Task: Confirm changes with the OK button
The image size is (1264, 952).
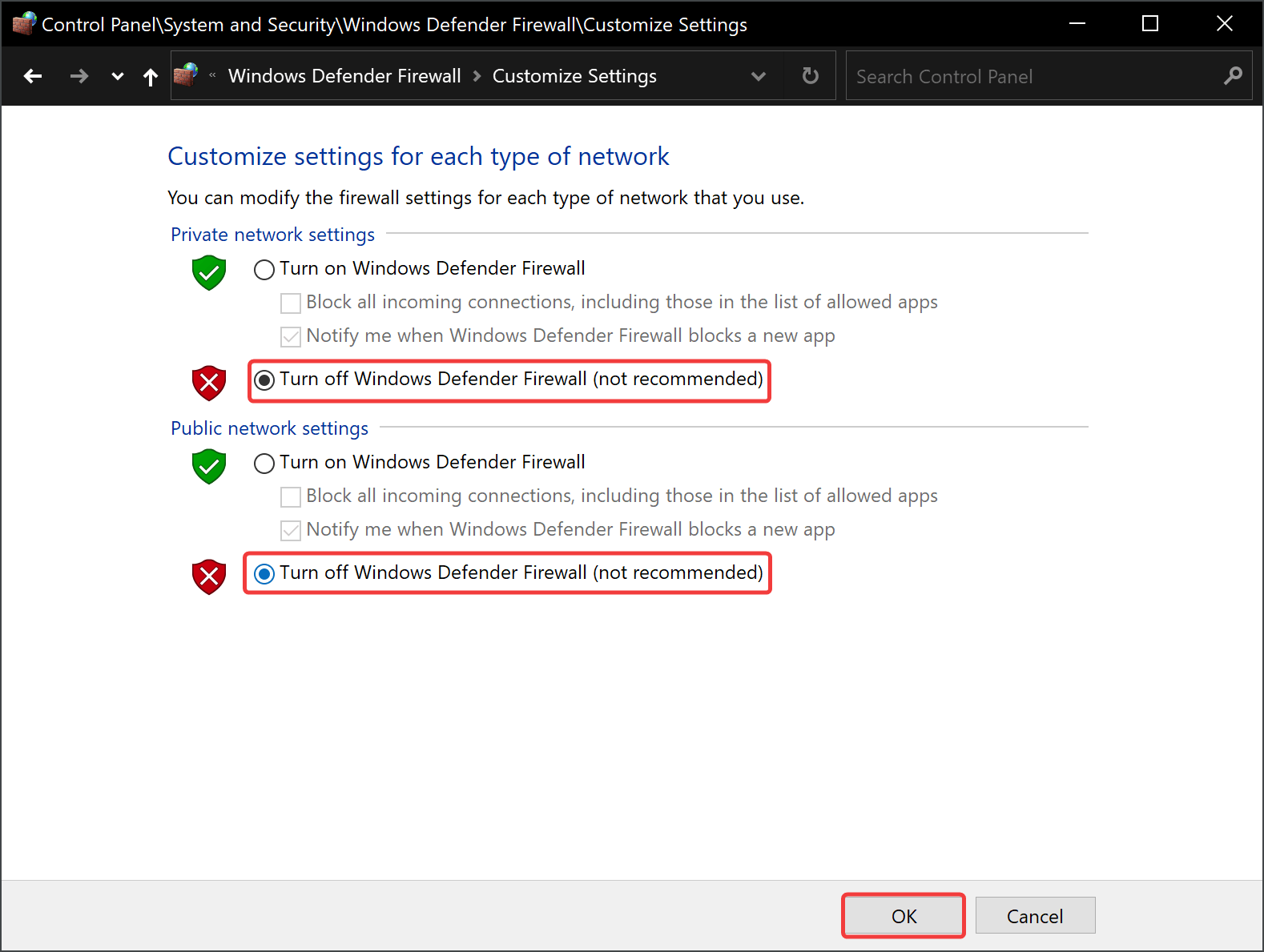Action: (x=904, y=916)
